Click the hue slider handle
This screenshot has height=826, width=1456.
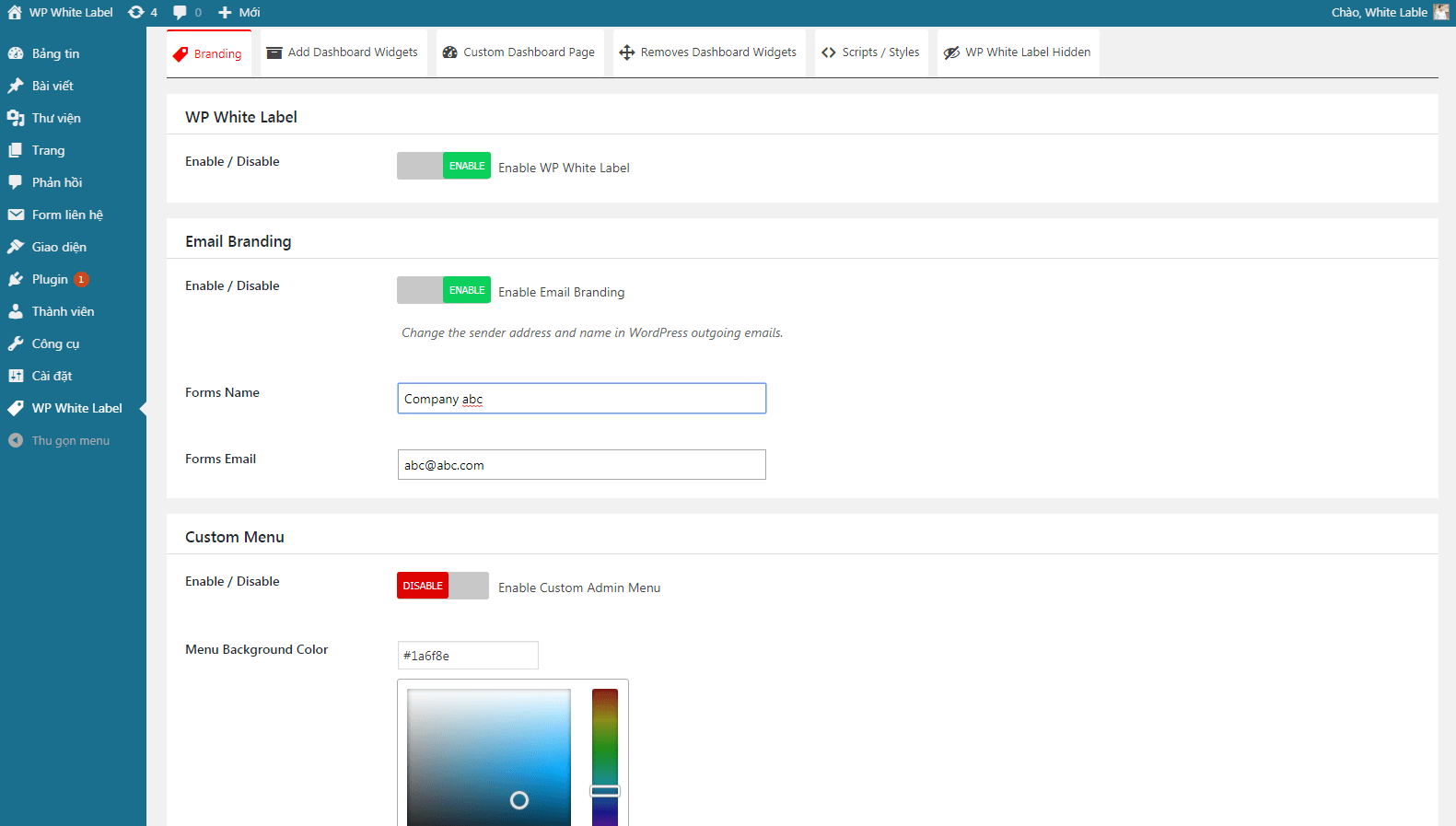605,791
